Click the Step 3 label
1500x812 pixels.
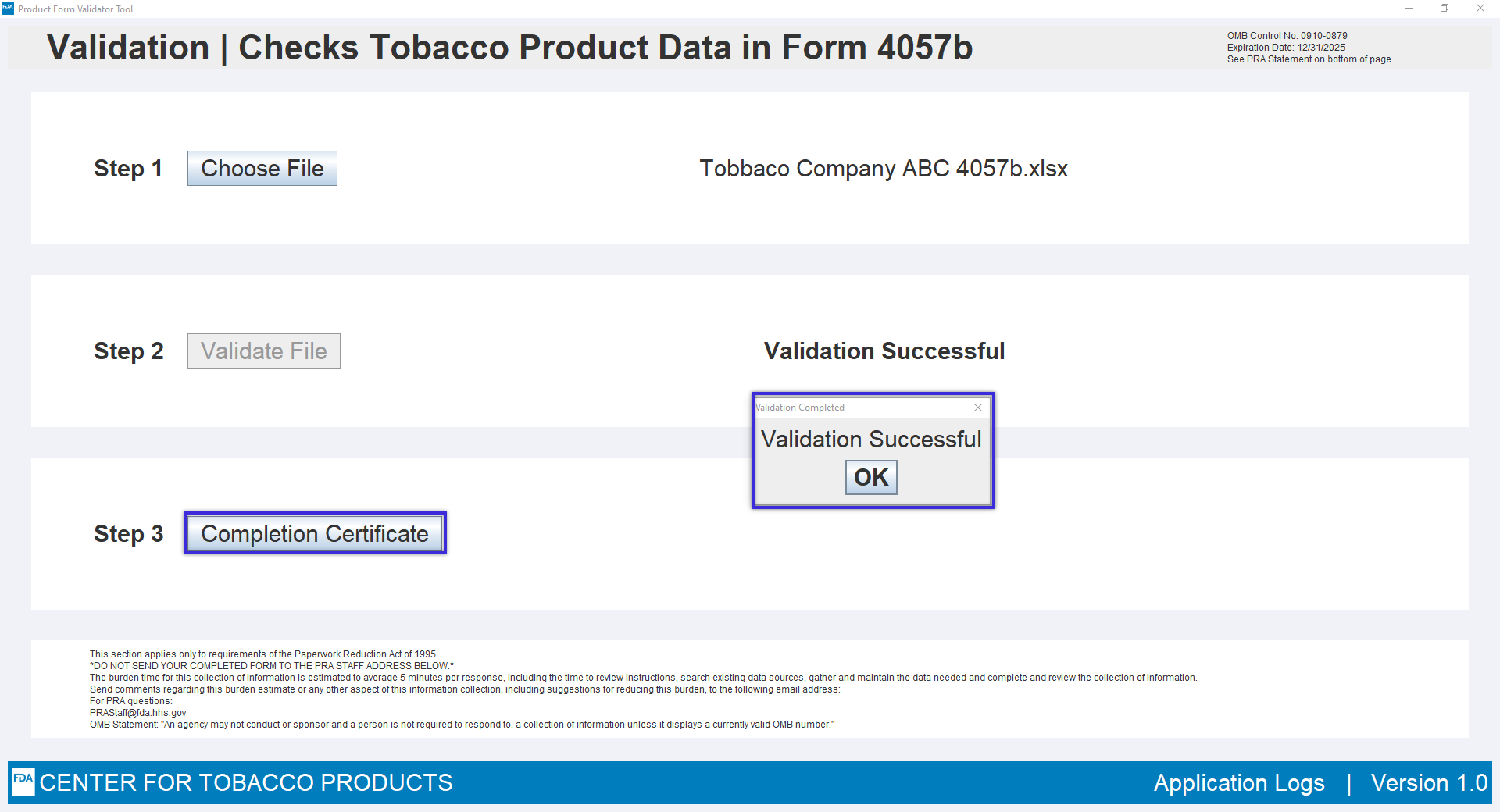tap(128, 534)
